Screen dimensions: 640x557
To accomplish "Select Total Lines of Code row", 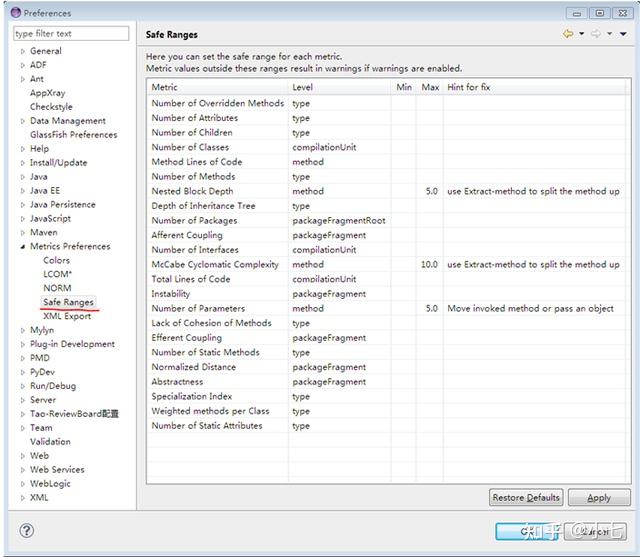I will [x=386, y=279].
